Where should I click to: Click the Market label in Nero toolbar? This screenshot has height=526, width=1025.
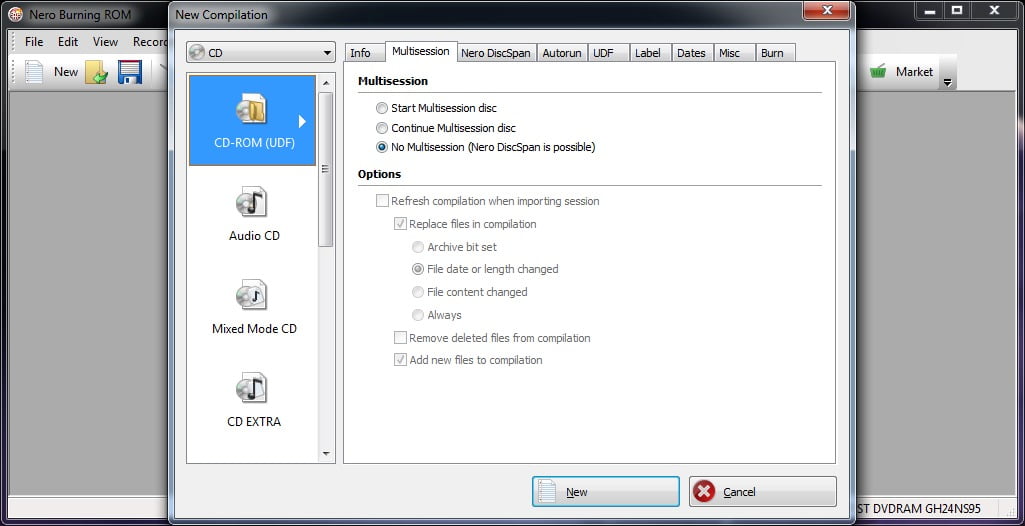914,72
